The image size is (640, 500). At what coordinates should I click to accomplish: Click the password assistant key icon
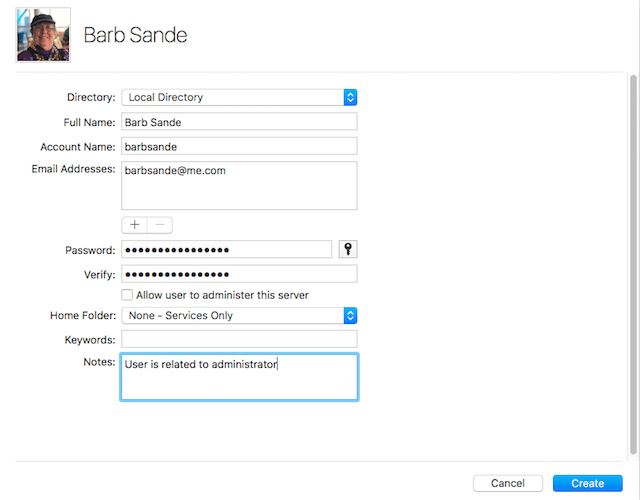click(x=348, y=250)
